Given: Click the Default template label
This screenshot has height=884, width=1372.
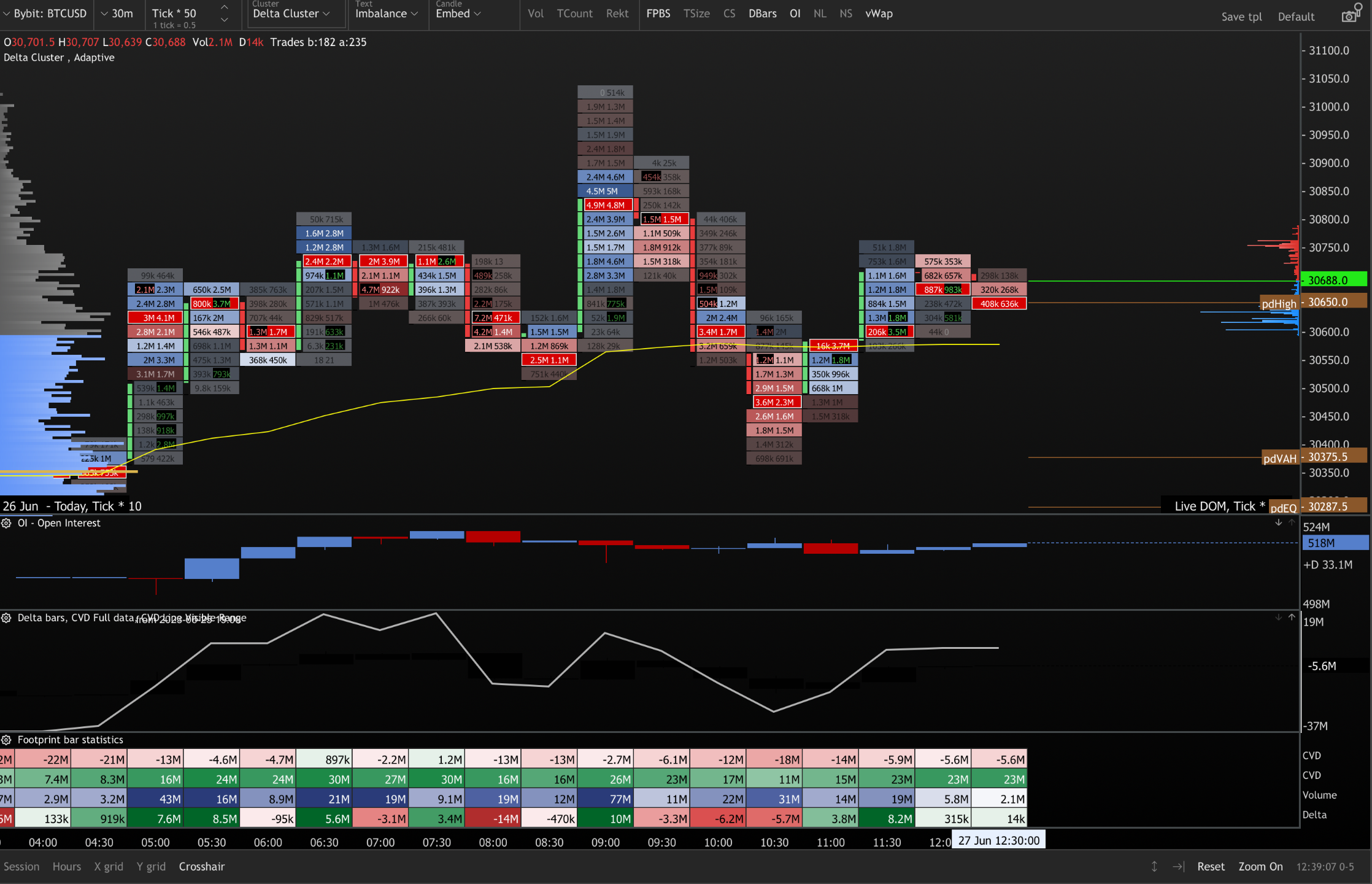Looking at the screenshot, I should [x=1296, y=17].
